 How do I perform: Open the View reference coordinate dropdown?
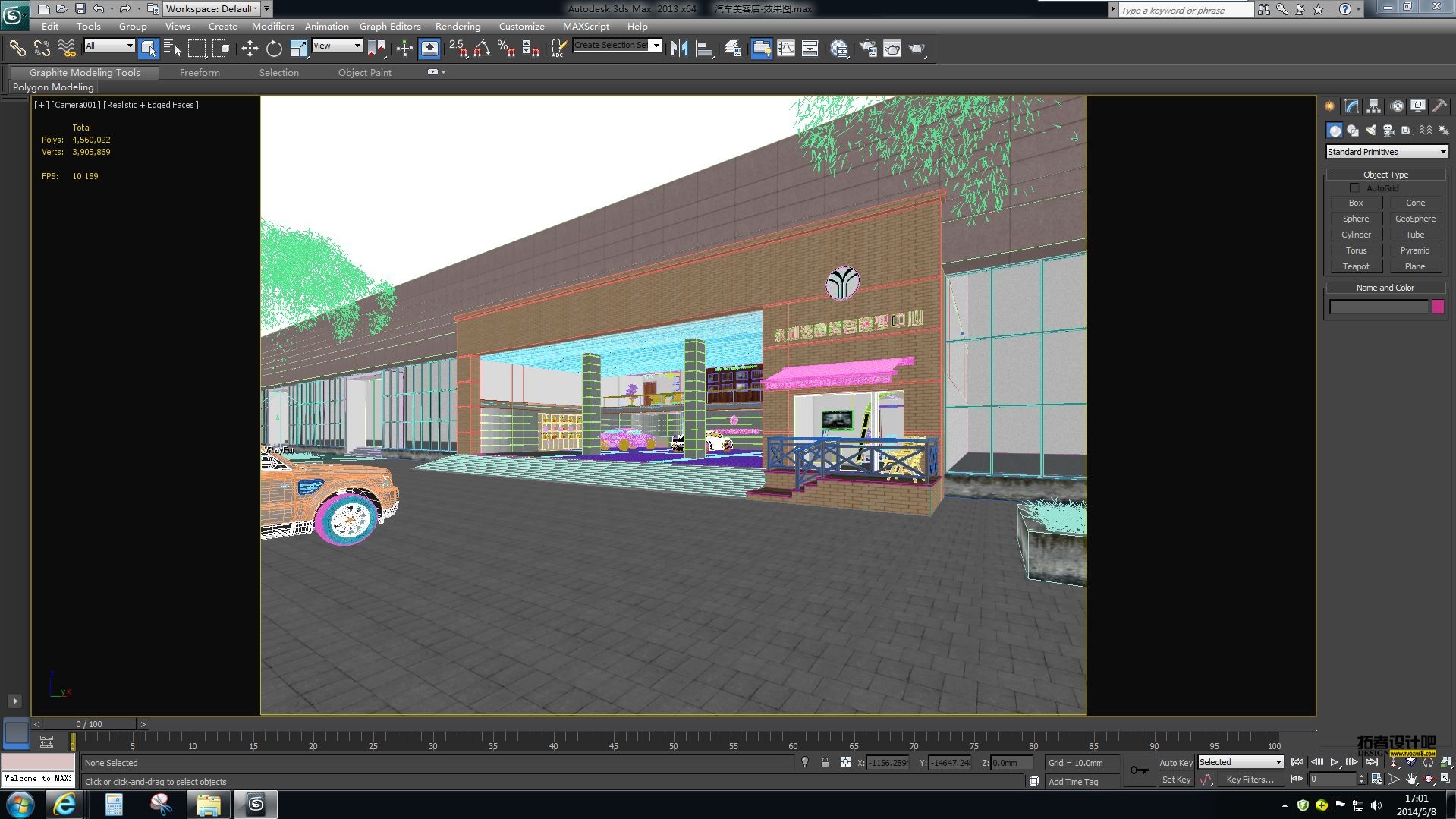(337, 46)
